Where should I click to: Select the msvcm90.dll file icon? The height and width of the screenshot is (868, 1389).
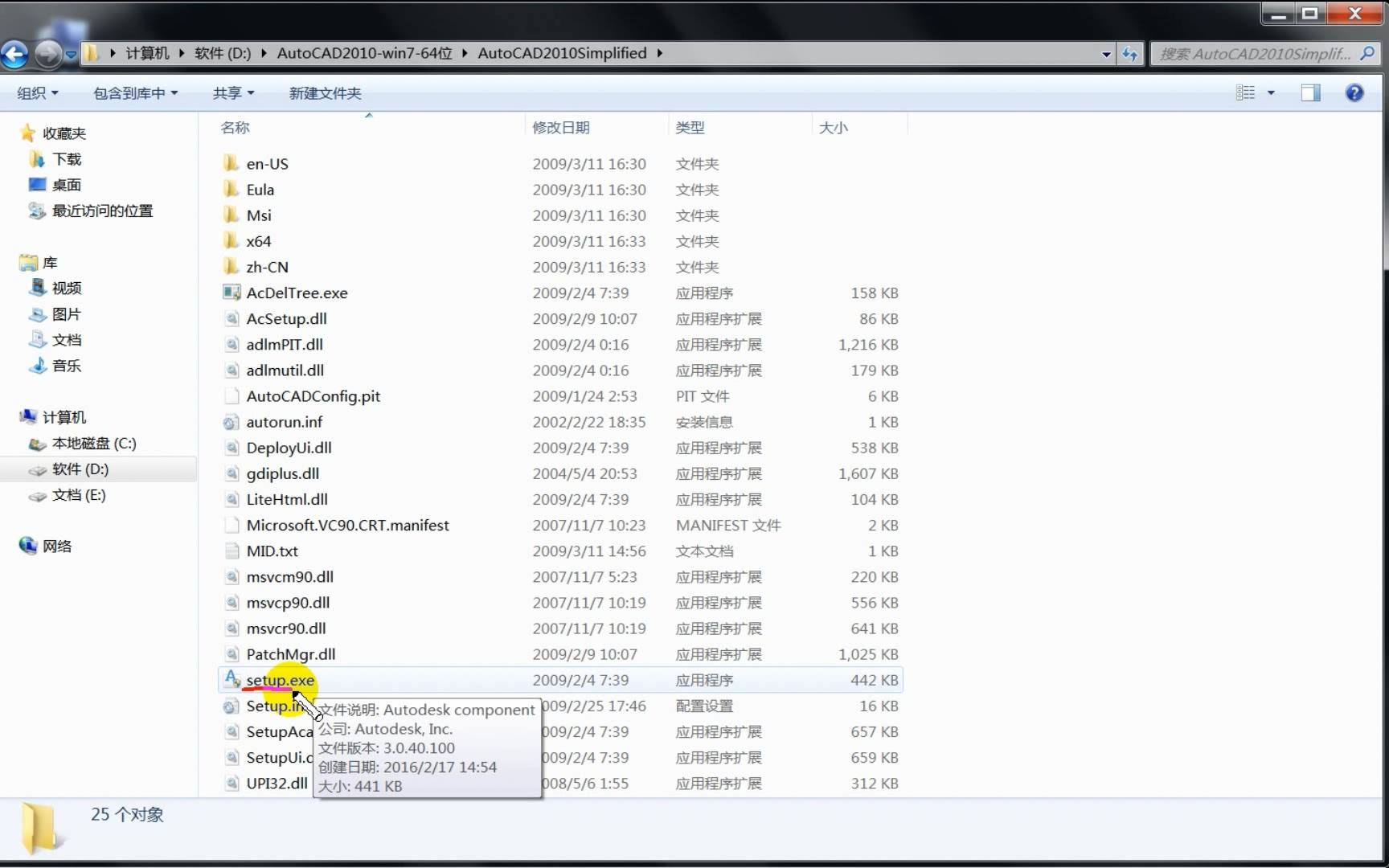(231, 576)
